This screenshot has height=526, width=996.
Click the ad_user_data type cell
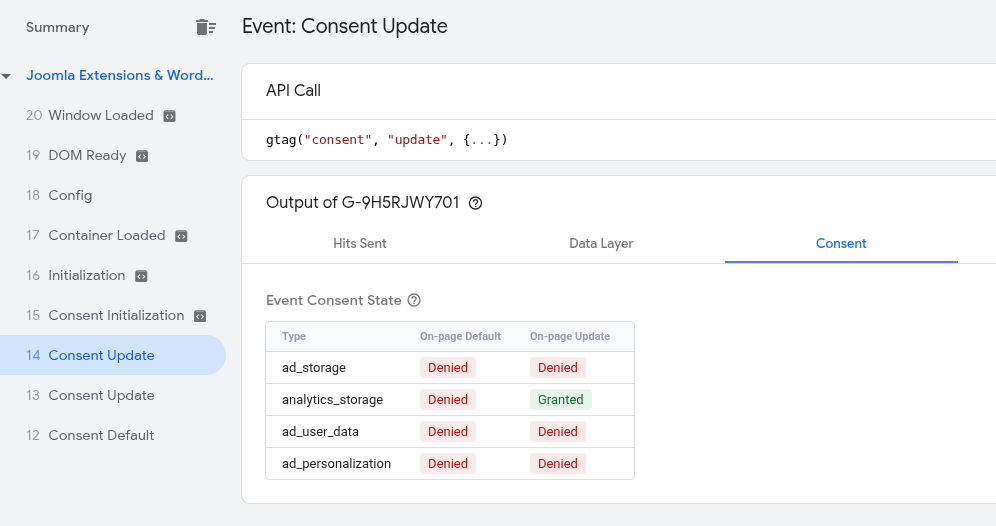coord(320,431)
